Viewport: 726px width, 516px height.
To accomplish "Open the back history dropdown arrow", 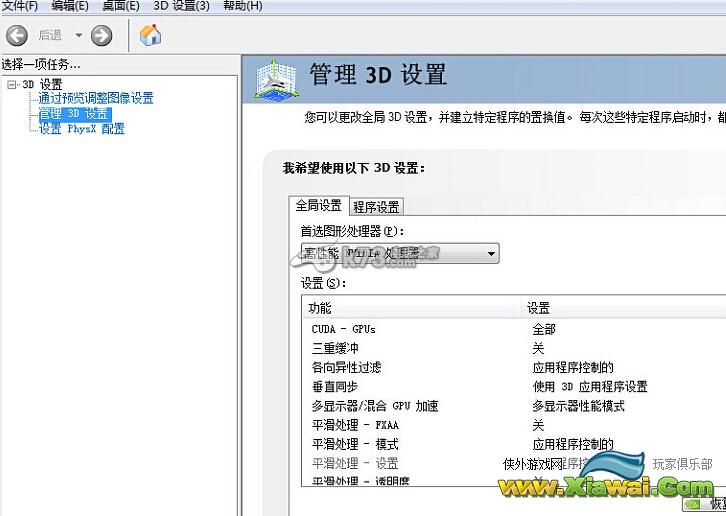I will coord(79,35).
